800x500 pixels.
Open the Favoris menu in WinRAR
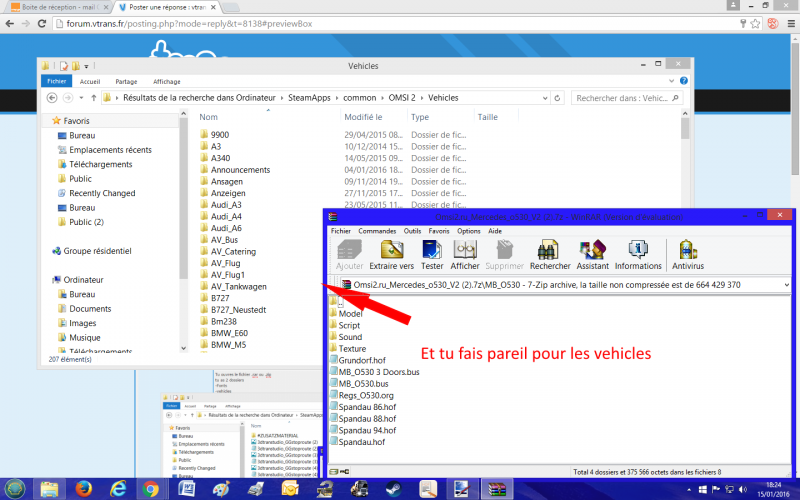439,231
